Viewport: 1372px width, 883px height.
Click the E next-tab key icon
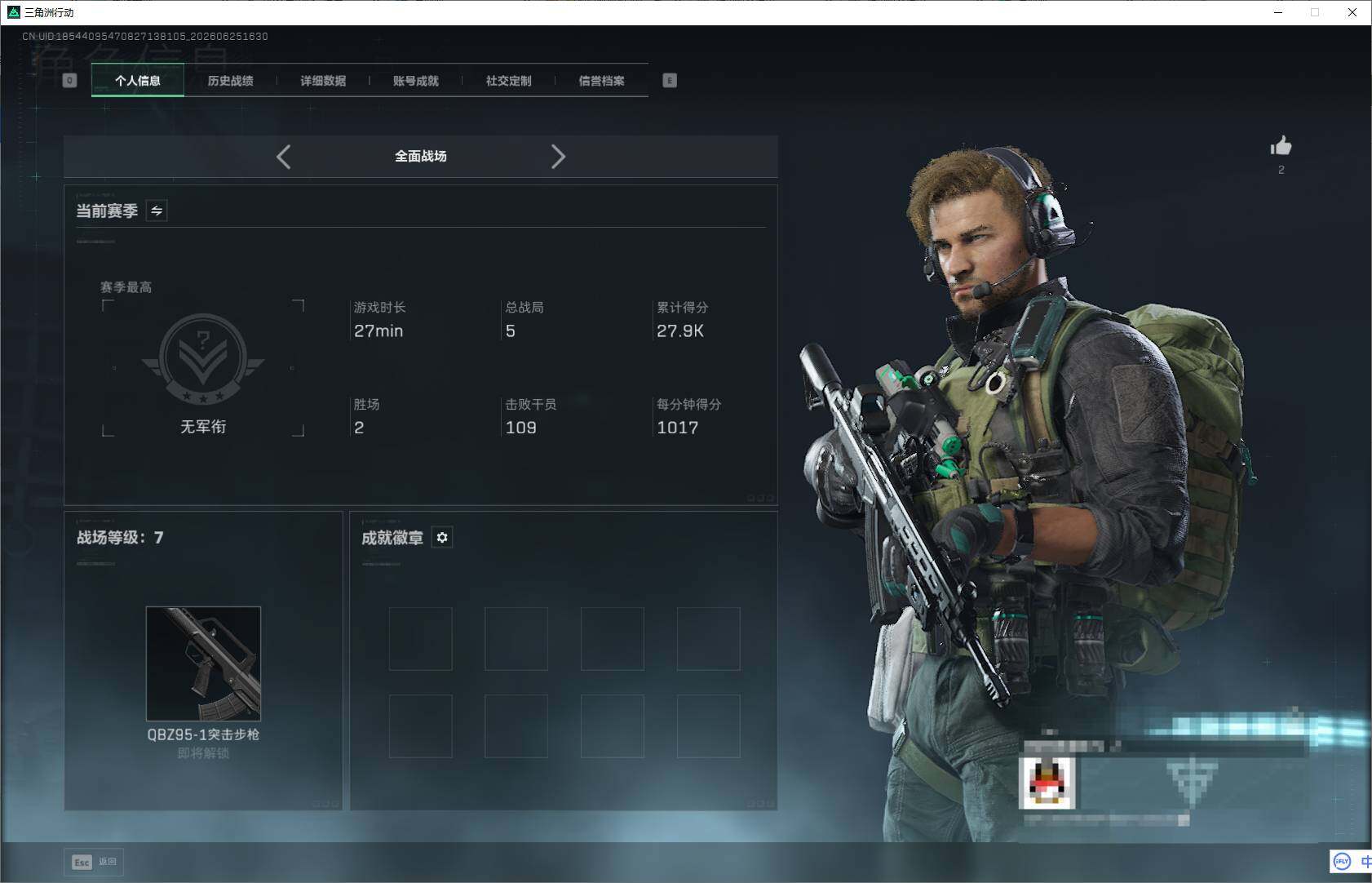(670, 80)
